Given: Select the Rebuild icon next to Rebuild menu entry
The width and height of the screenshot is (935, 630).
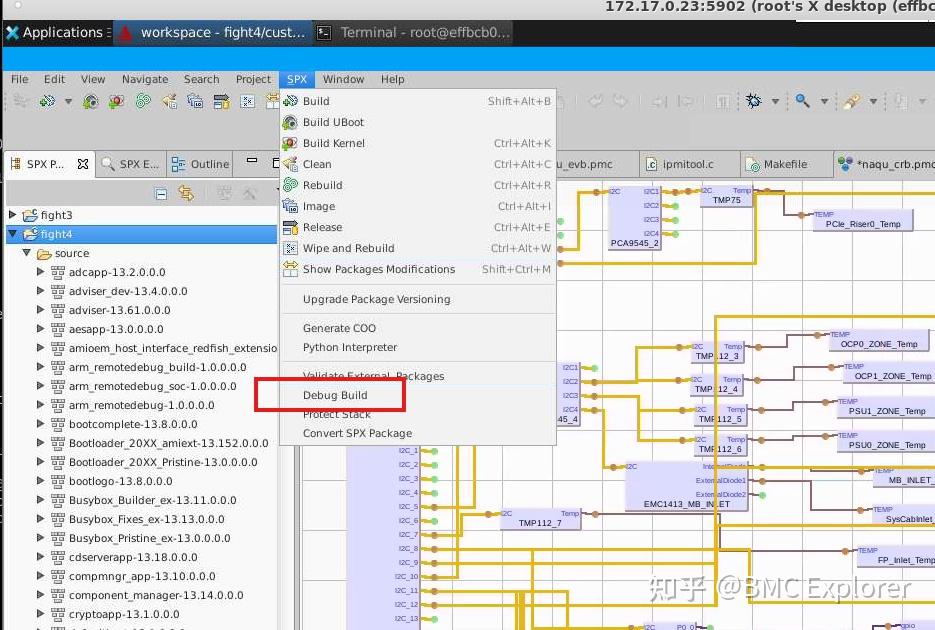Looking at the screenshot, I should coord(289,185).
